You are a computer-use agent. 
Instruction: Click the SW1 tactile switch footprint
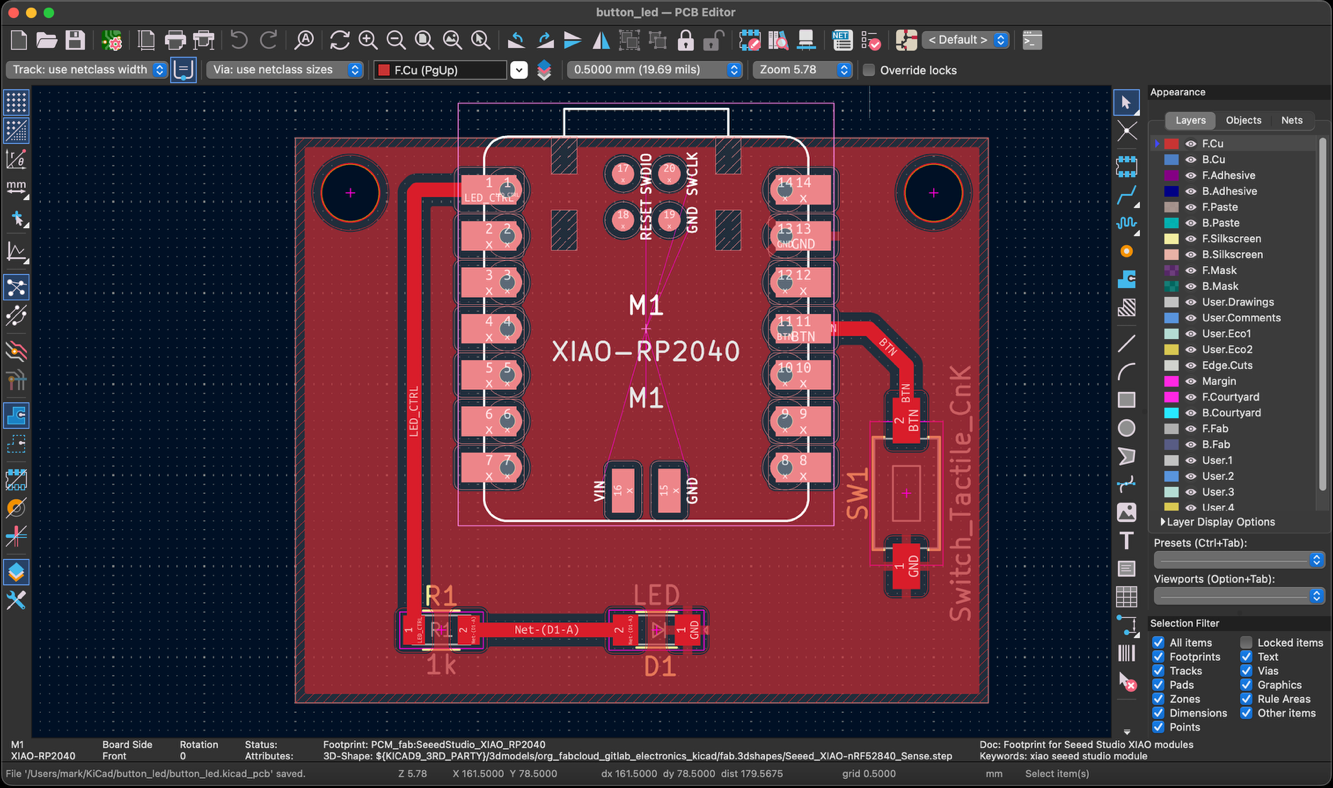906,493
